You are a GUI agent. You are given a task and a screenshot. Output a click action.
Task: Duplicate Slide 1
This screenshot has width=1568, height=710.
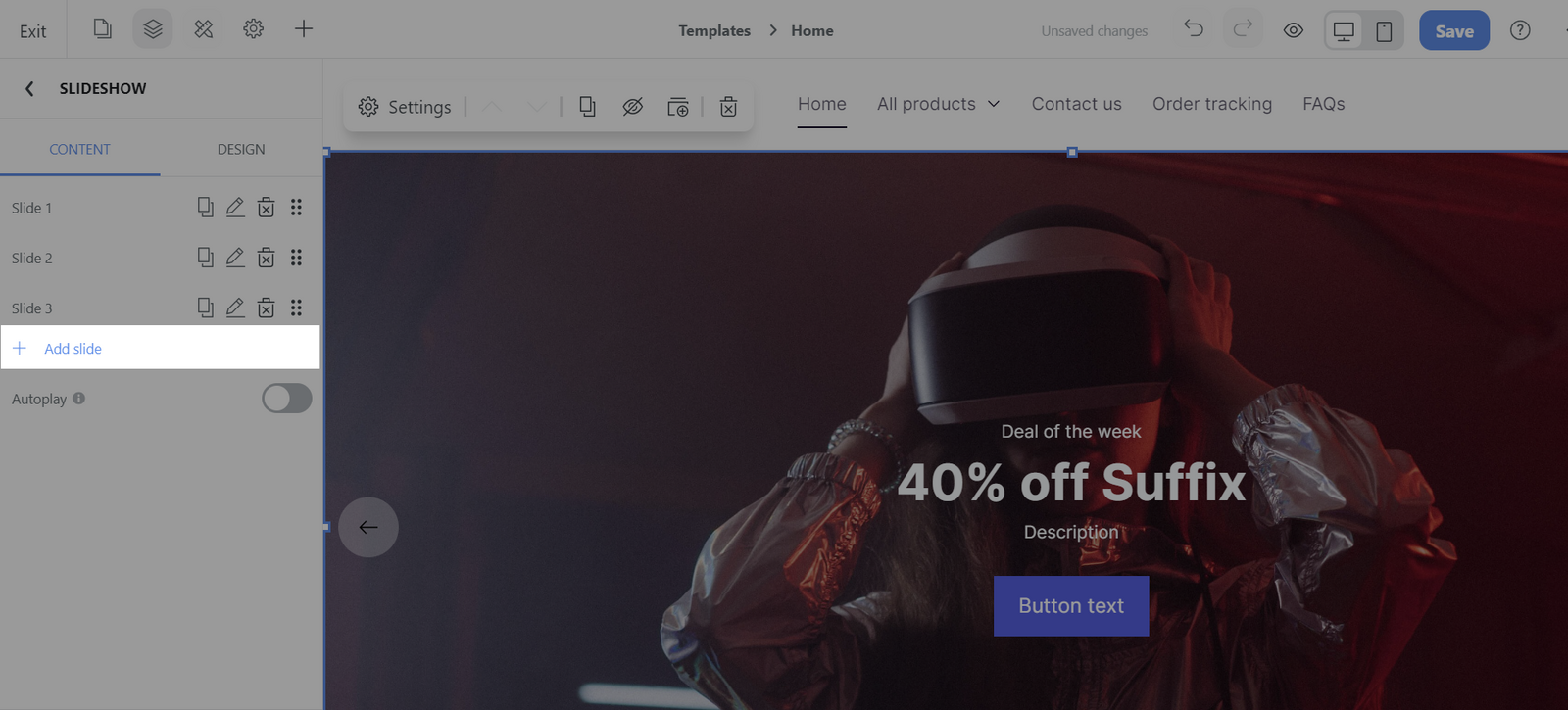tap(205, 208)
